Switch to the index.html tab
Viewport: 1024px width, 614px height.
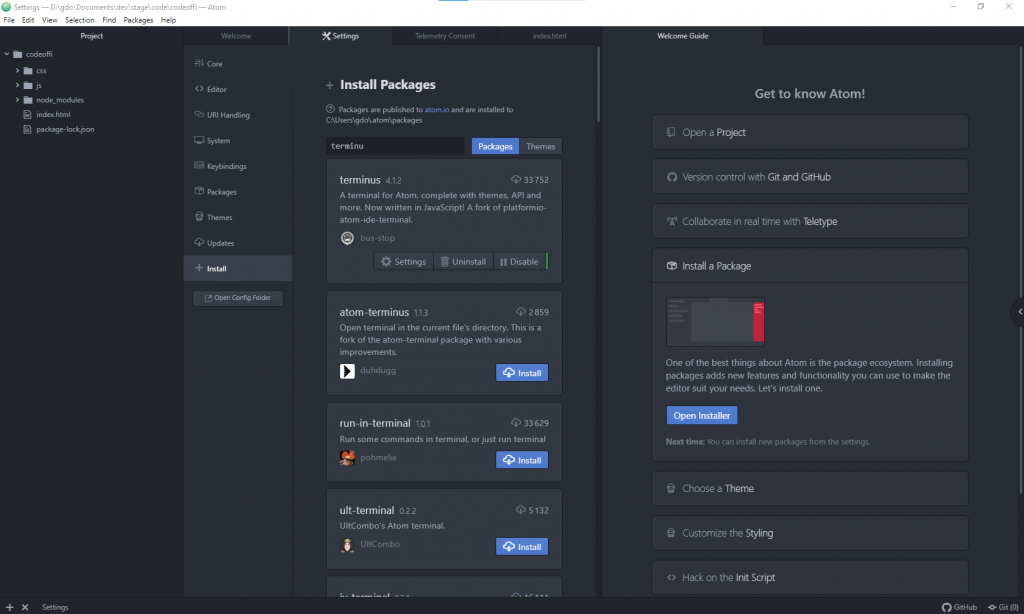pyautogui.click(x=549, y=36)
